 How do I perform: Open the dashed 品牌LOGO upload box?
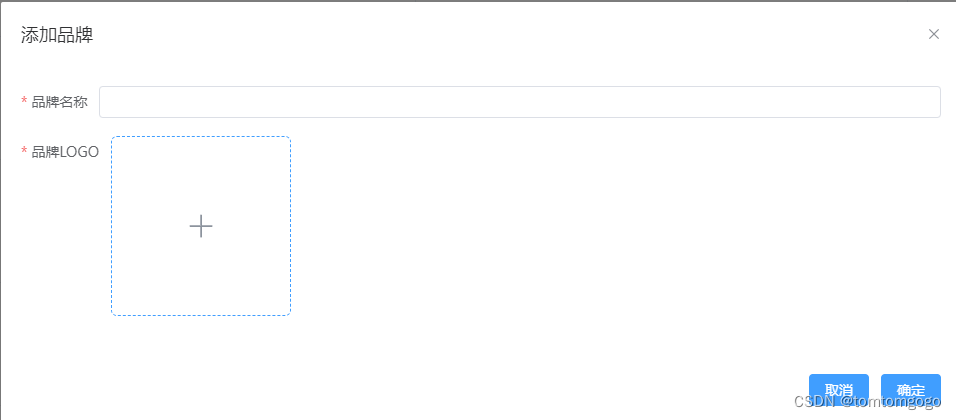pos(201,226)
